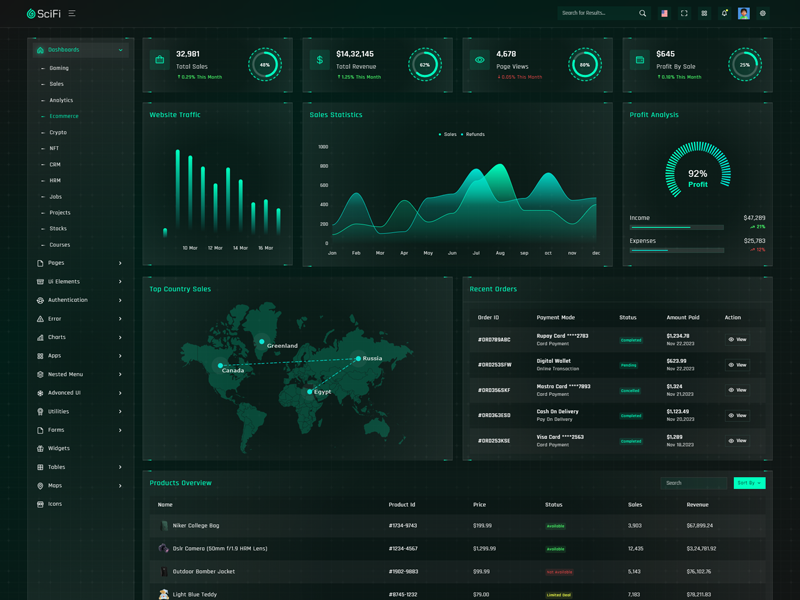The height and width of the screenshot is (600, 800).
Task: Expand the Charts sidebar menu
Action: coord(78,337)
